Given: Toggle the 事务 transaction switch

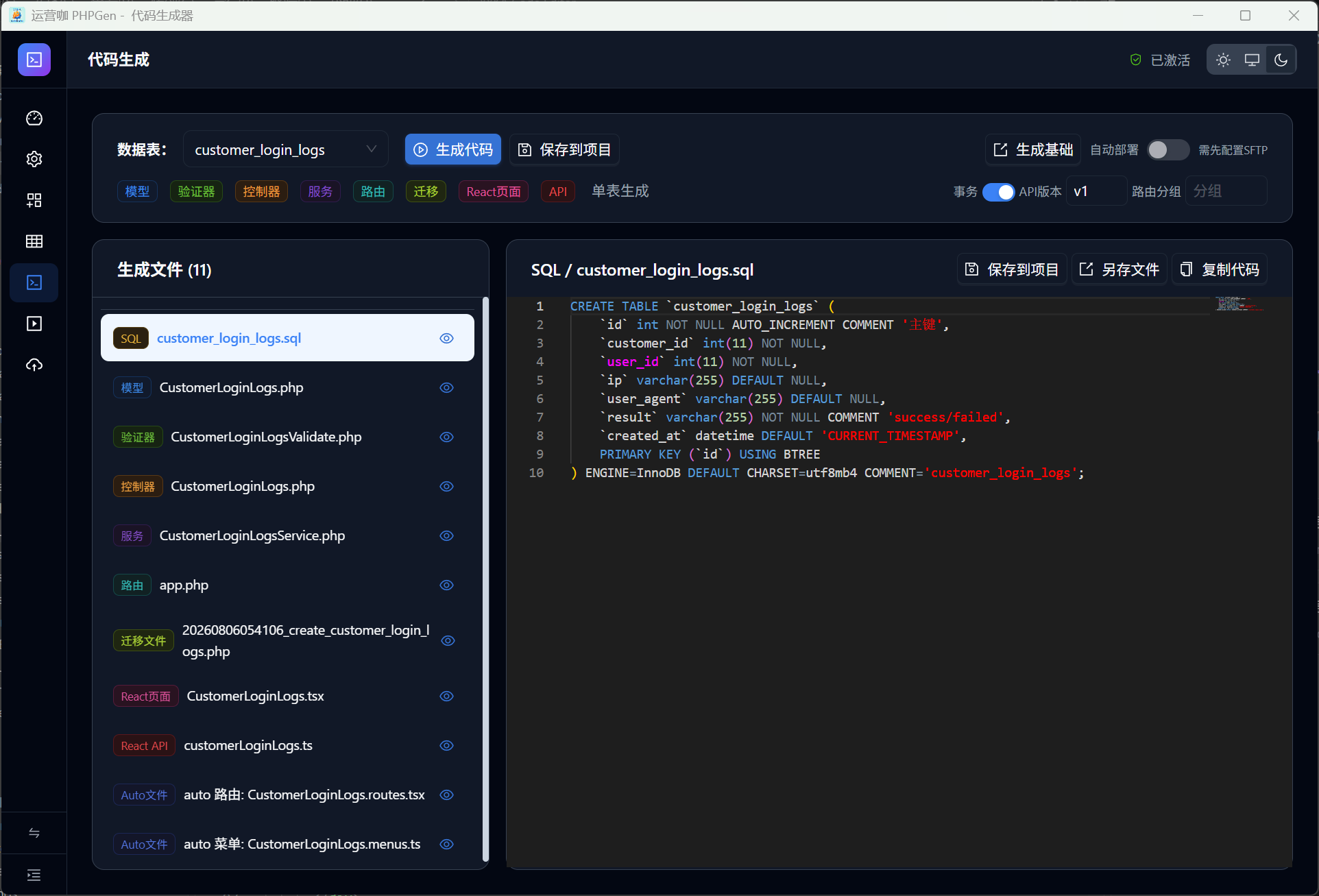Looking at the screenshot, I should 998,192.
